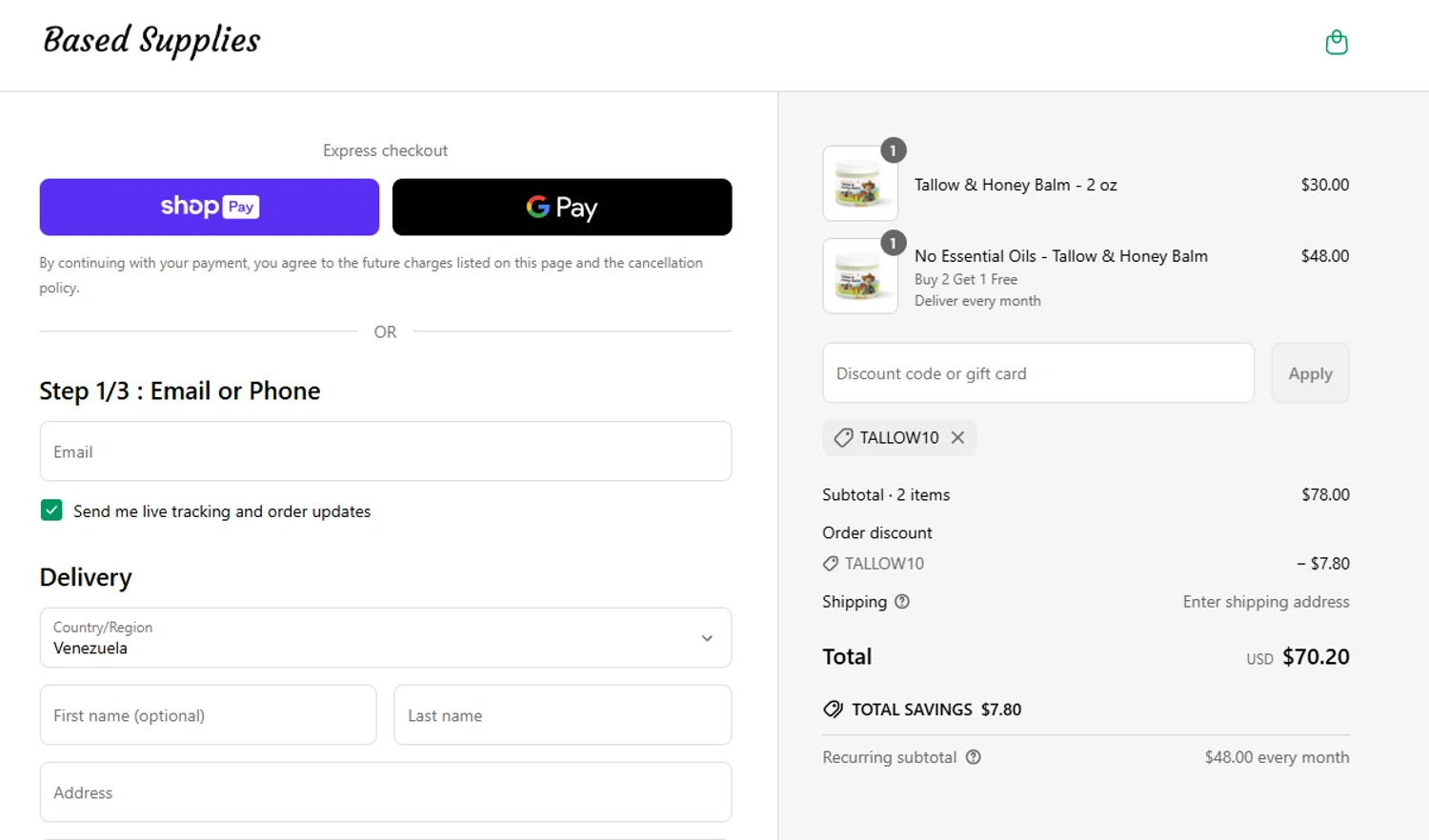Screen dimensions: 1429x840
Task: Click the Step 1/3 : Email or Phone heading
Action: [180, 390]
